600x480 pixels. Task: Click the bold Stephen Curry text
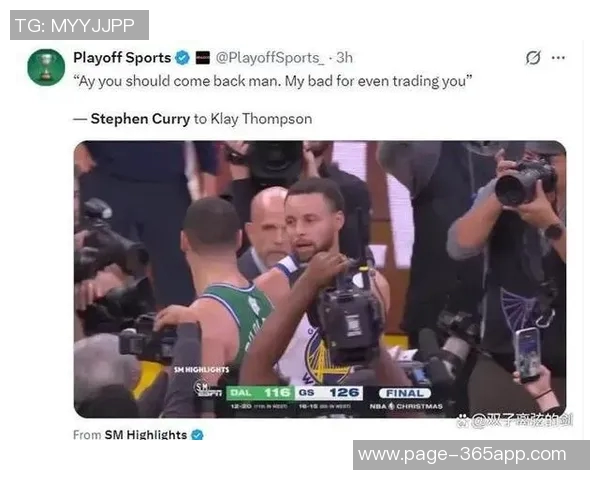pos(140,119)
